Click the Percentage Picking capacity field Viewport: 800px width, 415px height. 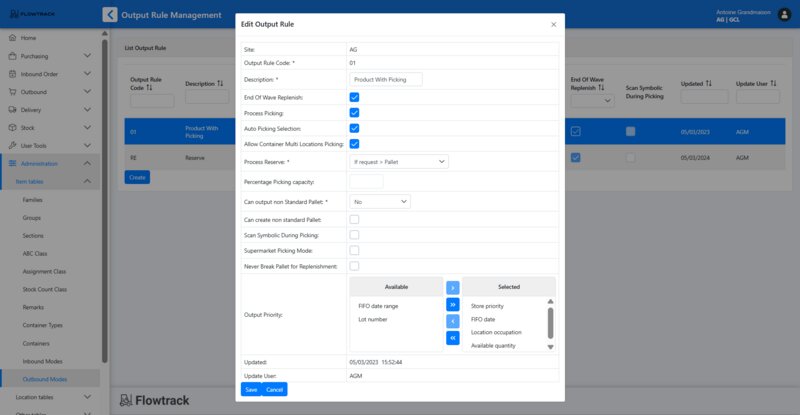[x=366, y=182]
